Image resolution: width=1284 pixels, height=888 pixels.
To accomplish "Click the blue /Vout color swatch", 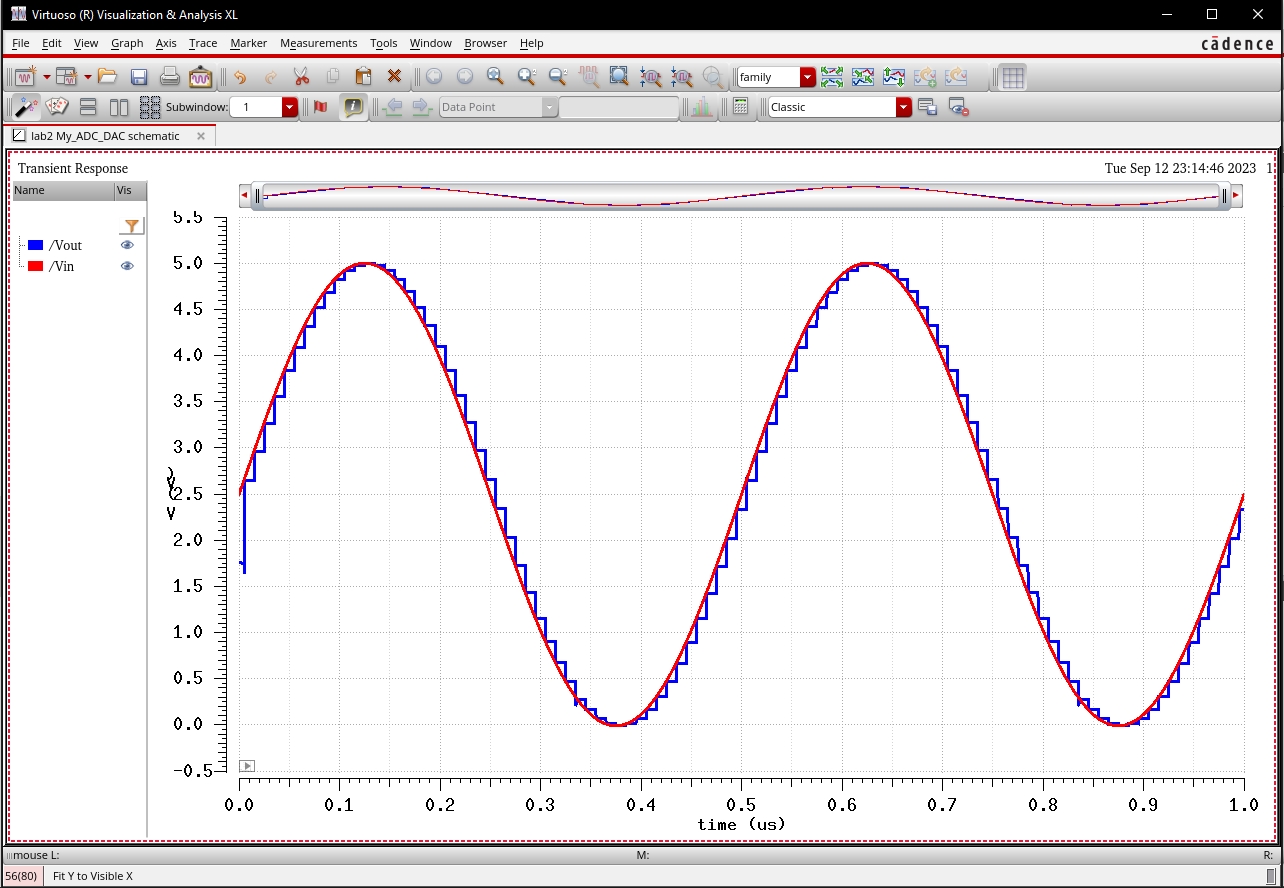I will coord(36,245).
